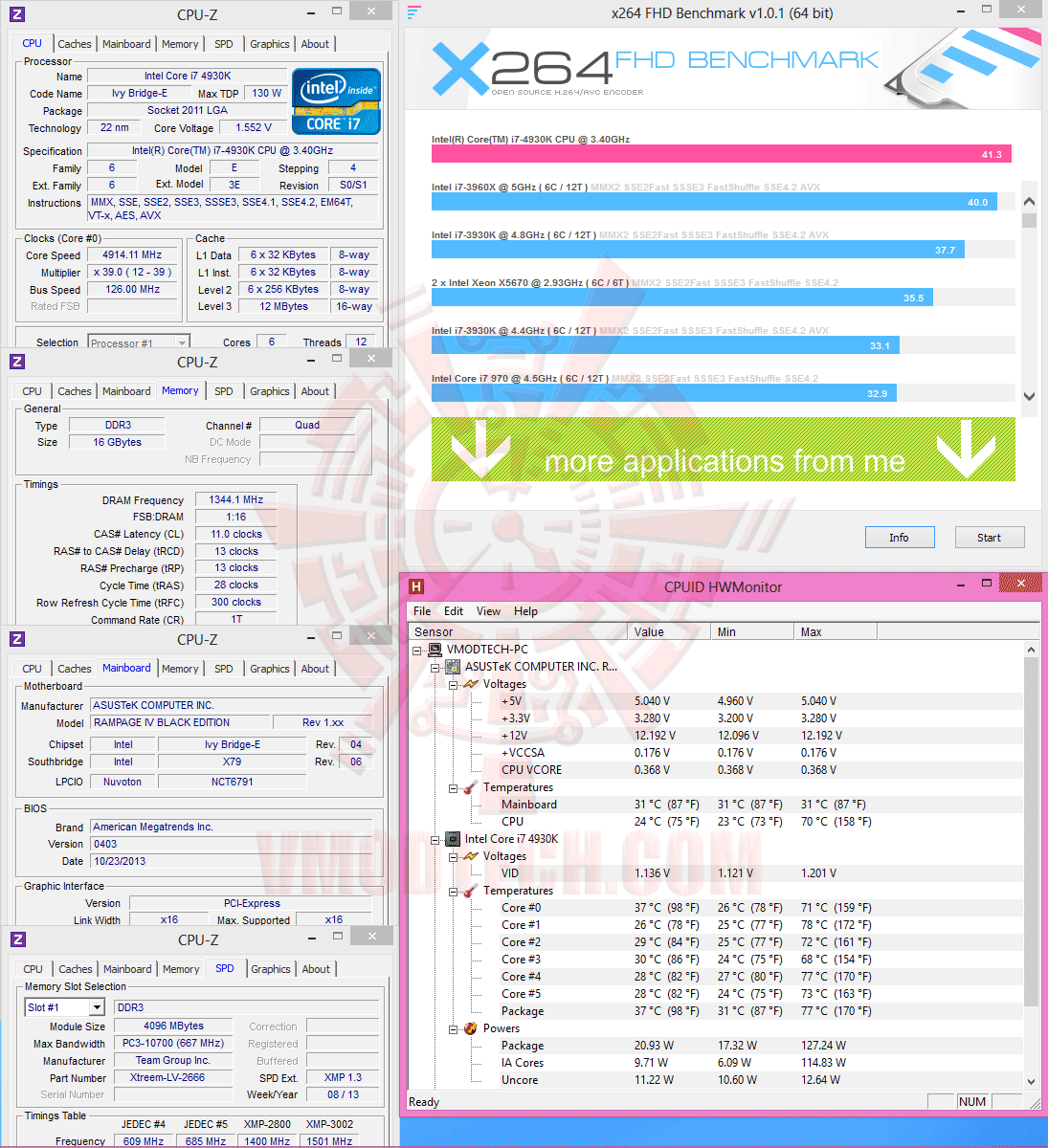Click the DRAM Frequency 1344.1 MHz value

tap(236, 499)
